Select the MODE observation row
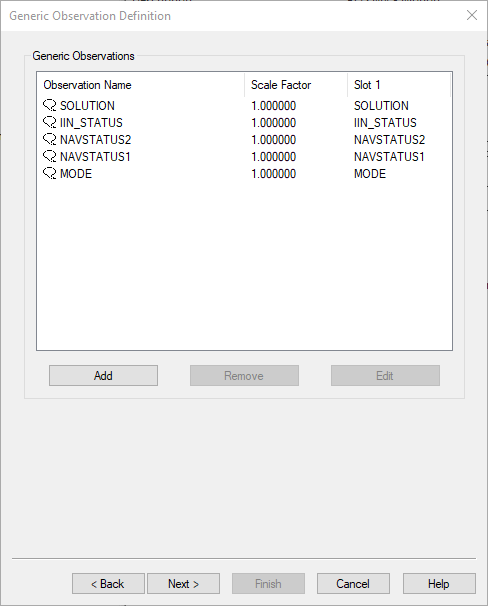The height and width of the screenshot is (606, 488). (244, 174)
